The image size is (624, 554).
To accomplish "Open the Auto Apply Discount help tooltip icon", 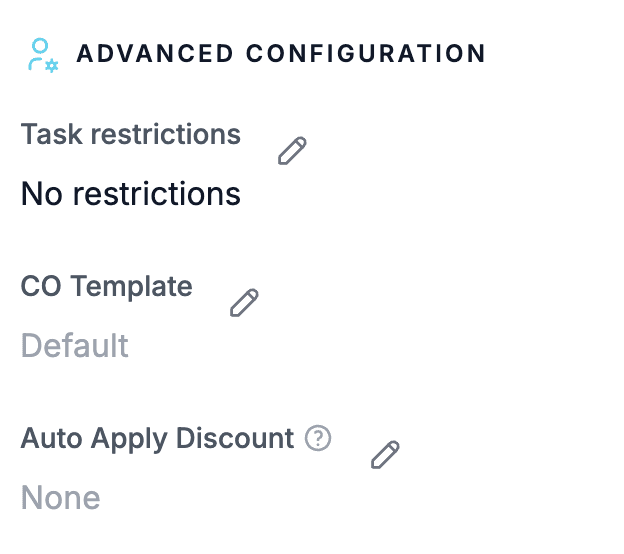I will pos(318,438).
